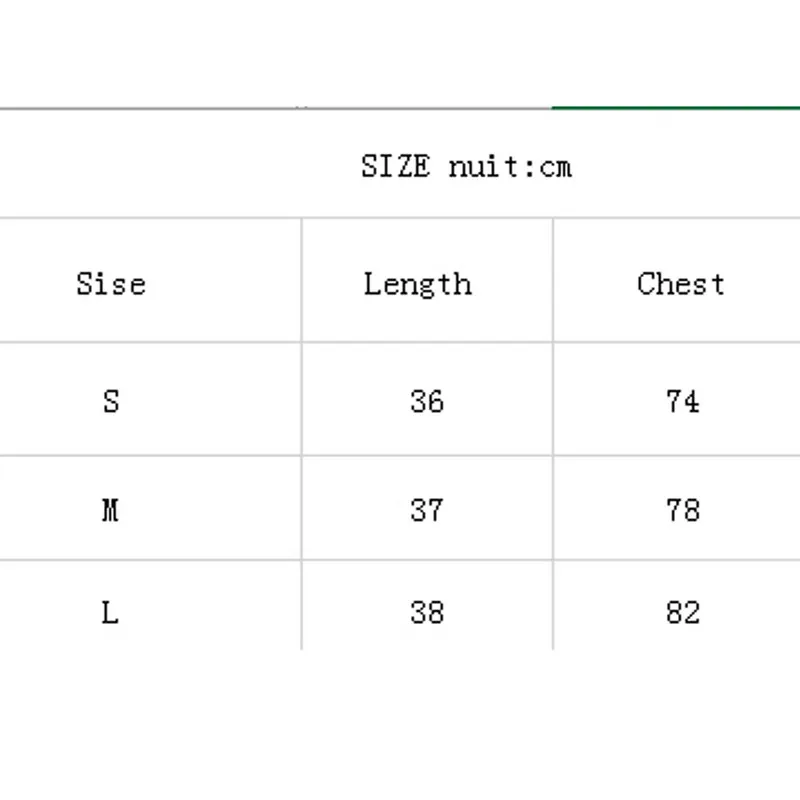Select the 'Chest' header cell
This screenshot has width=800, height=800.
click(x=677, y=280)
